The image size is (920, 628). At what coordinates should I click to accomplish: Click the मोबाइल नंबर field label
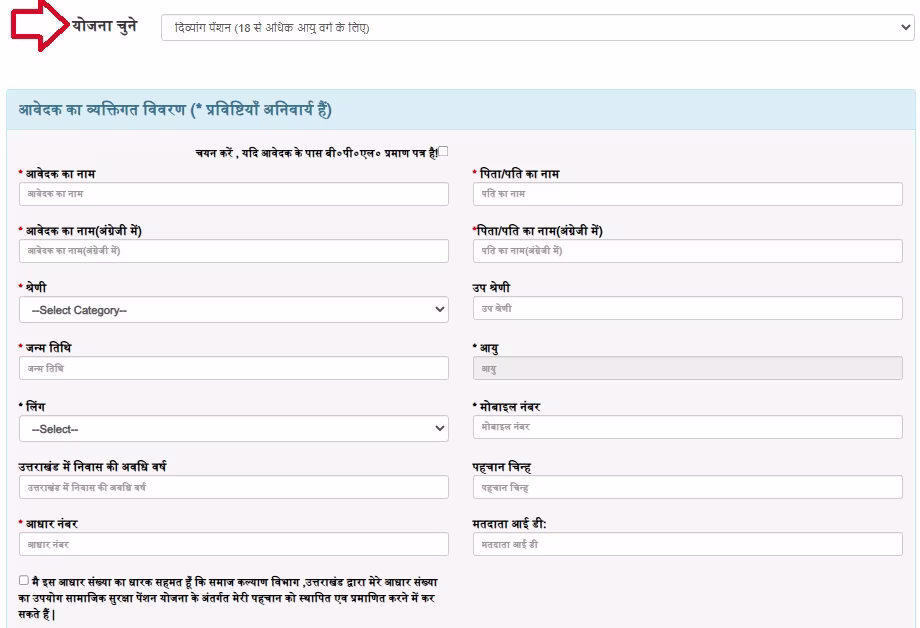click(509, 406)
